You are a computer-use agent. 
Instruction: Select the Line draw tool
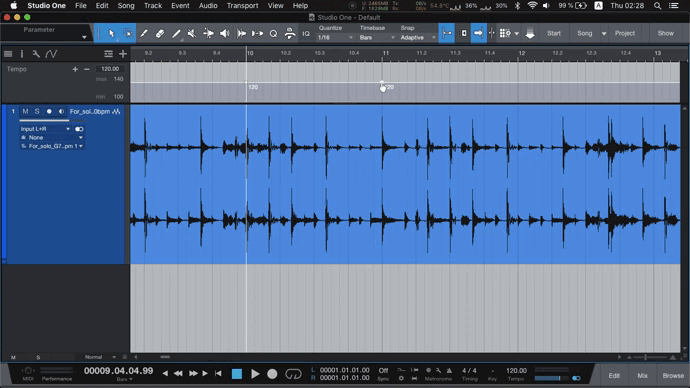[x=176, y=33]
